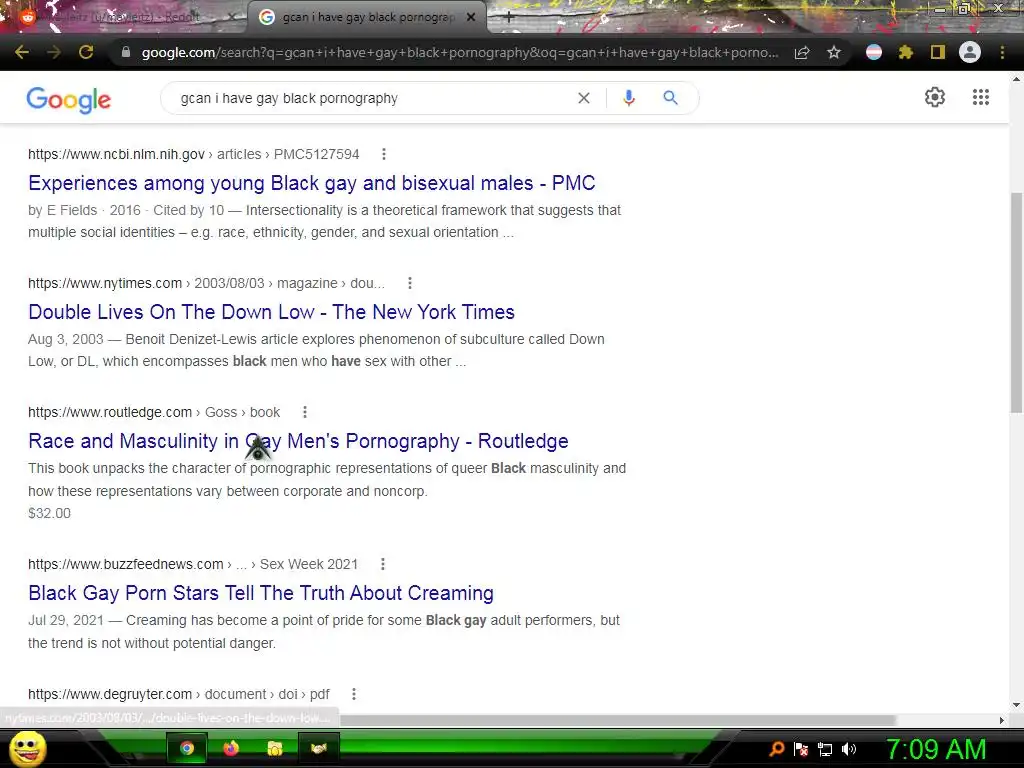Click the 7:09 AM taskbar clock
The height and width of the screenshot is (768, 1024).
935,749
